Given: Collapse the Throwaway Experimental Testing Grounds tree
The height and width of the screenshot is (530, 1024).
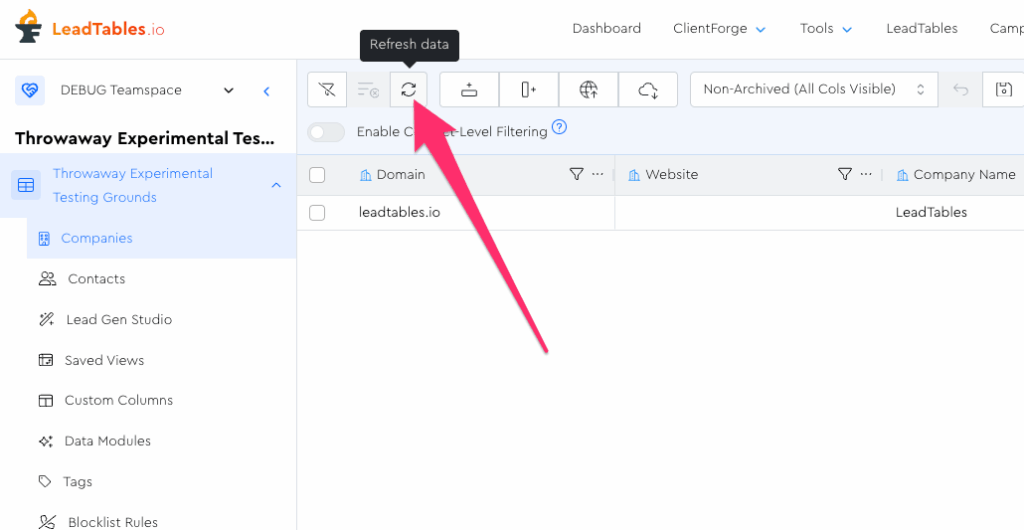Looking at the screenshot, I should click(276, 185).
